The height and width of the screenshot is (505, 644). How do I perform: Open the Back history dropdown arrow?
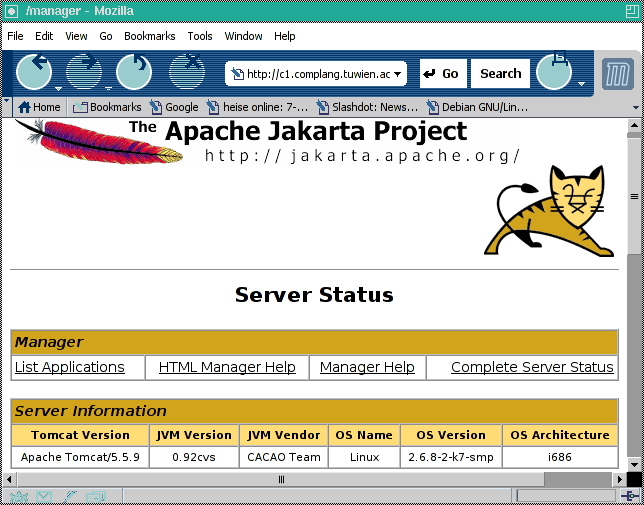pyautogui.click(x=58, y=88)
